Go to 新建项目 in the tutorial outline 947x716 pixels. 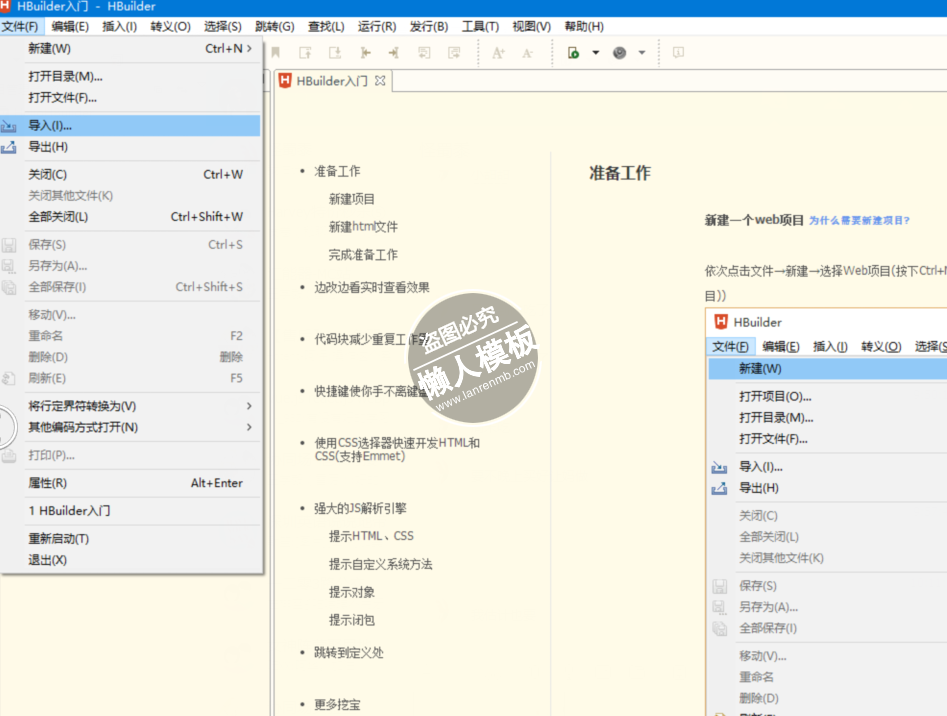(x=352, y=199)
